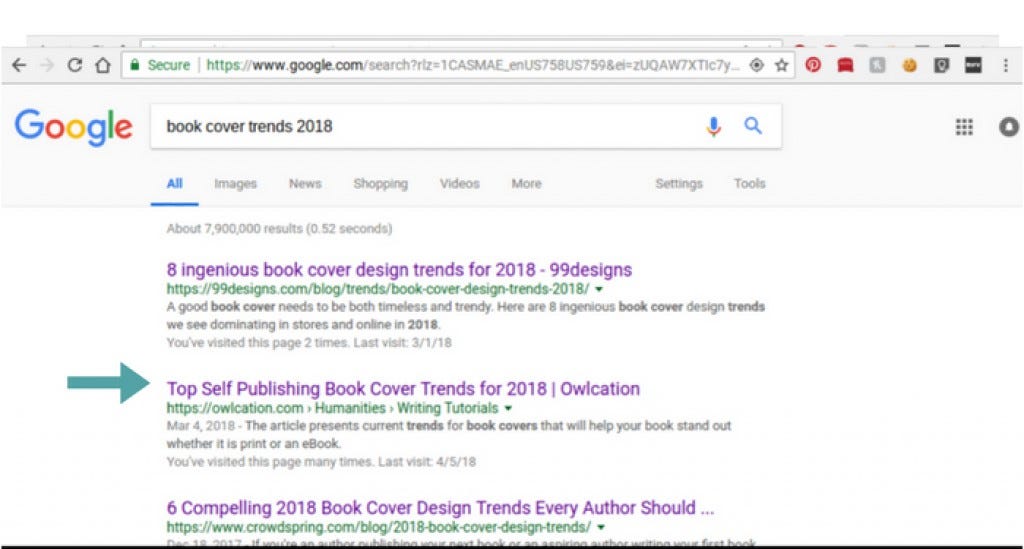Click the browser forward arrow
Image resolution: width=1024 pixels, height=549 pixels.
(x=46, y=65)
